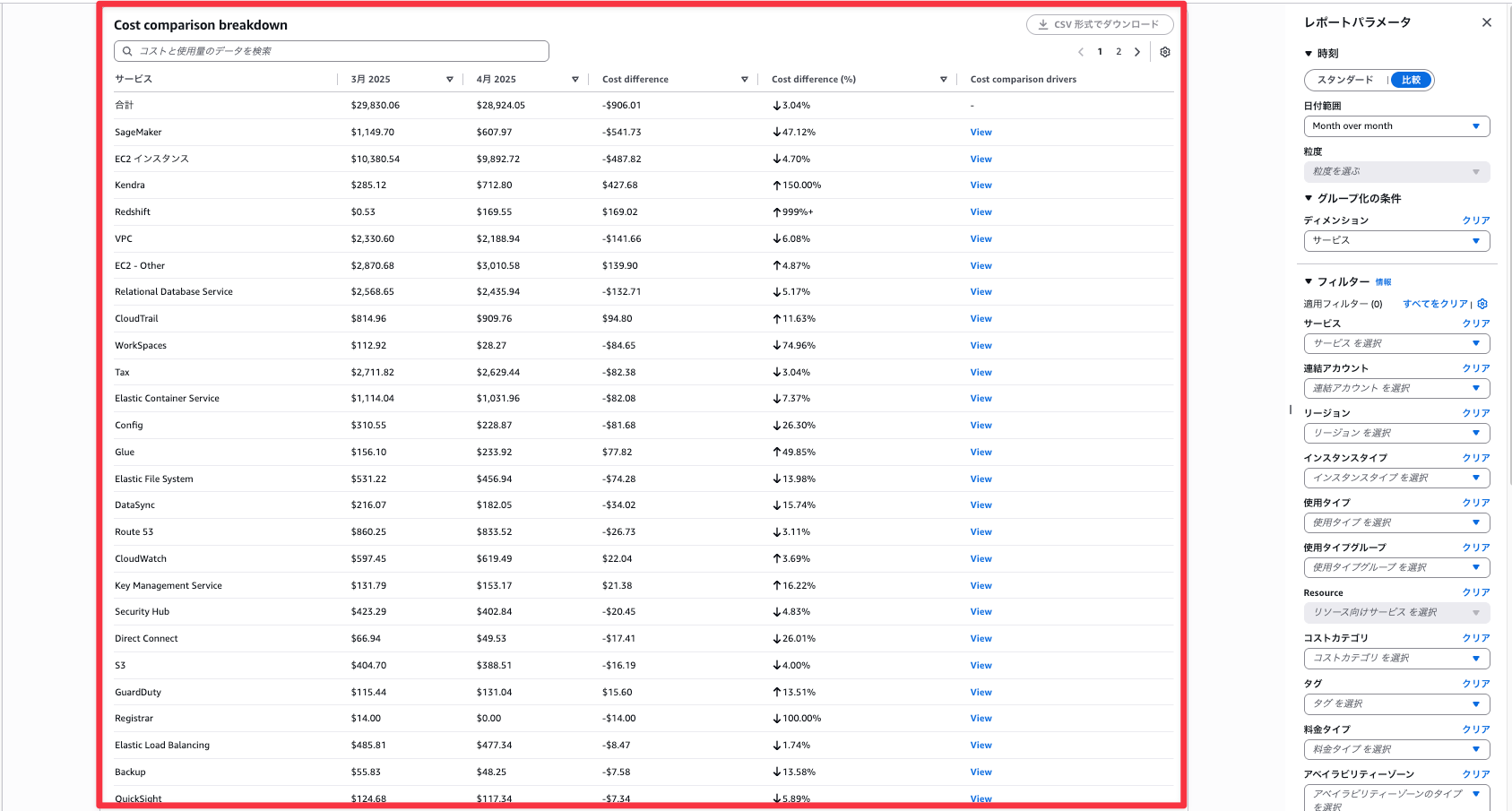Open the フィルター 情報 link
Viewport: 1512px width, 811px height.
[1383, 282]
